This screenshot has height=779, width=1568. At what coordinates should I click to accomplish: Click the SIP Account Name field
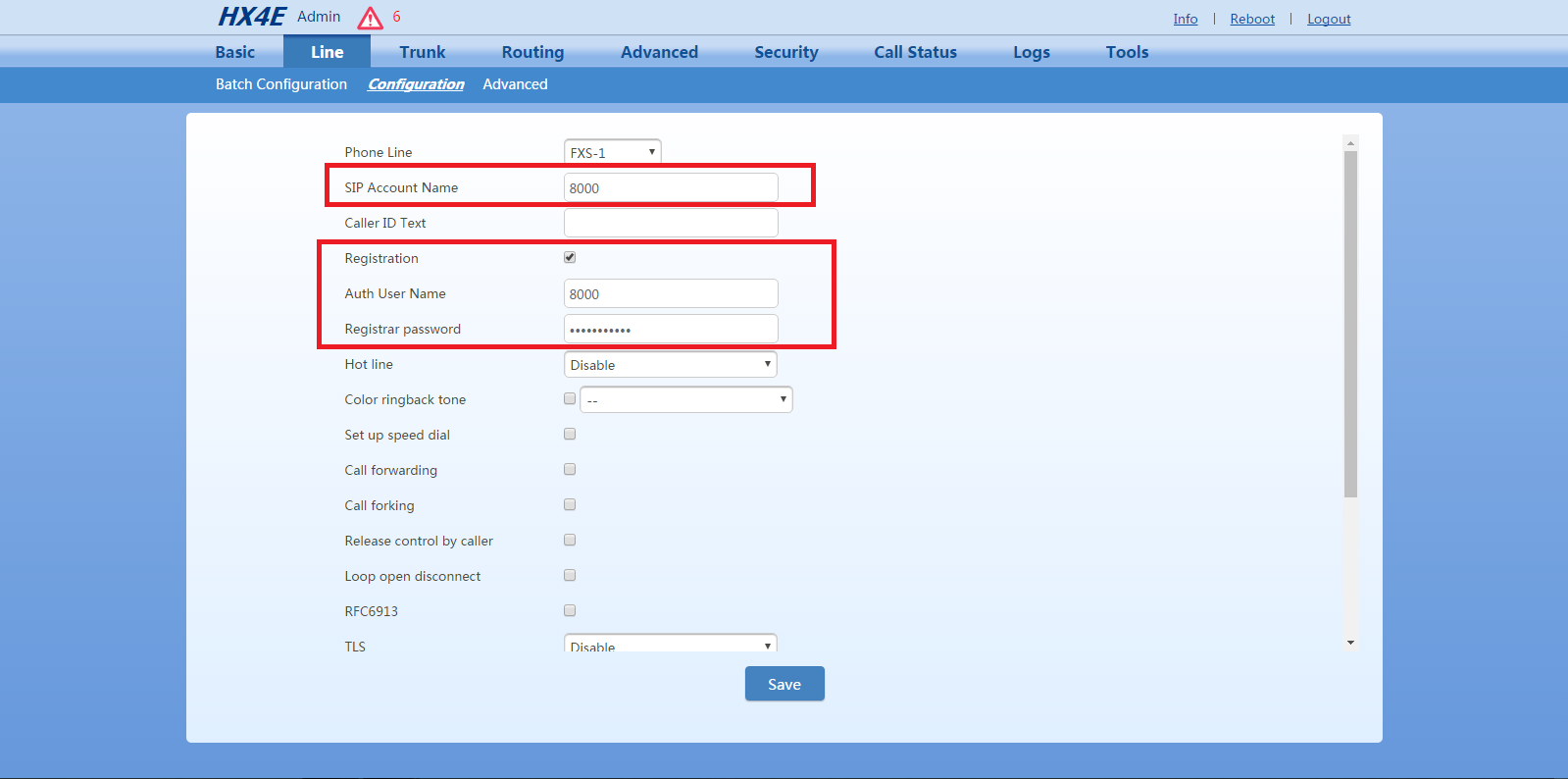[x=671, y=187]
